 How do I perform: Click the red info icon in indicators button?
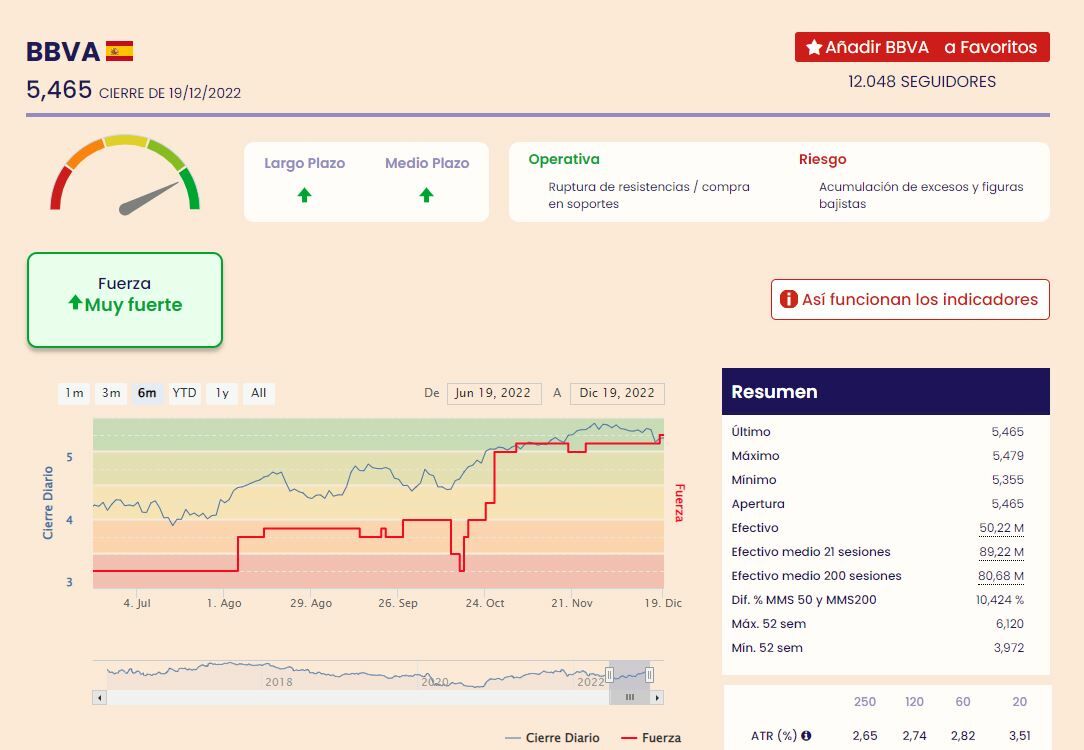[x=788, y=299]
